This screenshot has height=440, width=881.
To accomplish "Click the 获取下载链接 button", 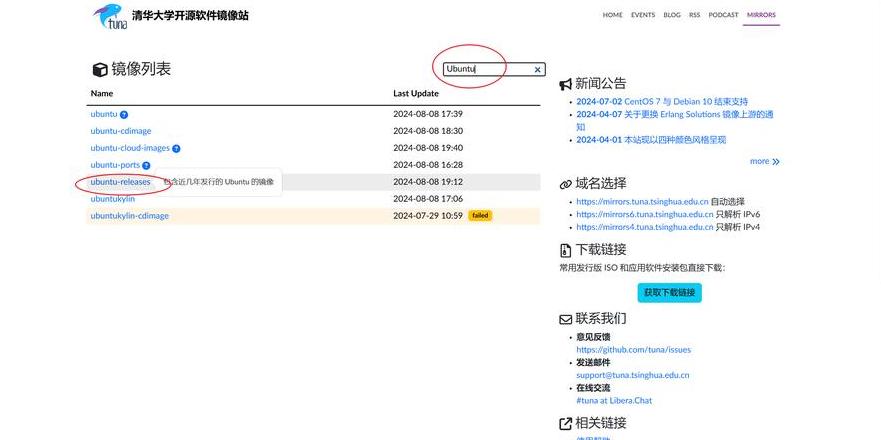I will (x=669, y=293).
